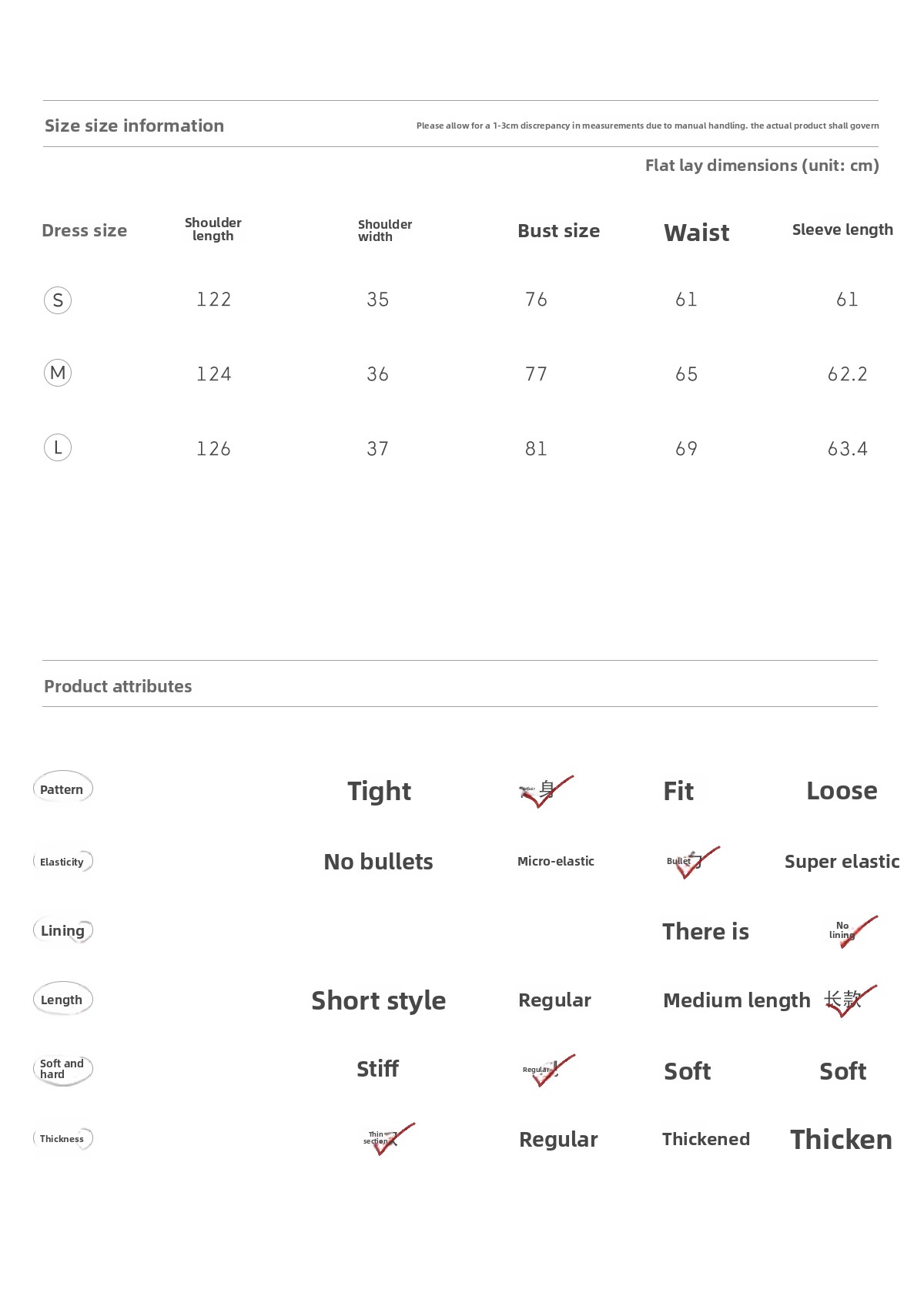Image resolution: width=924 pixels, height=1293 pixels.
Task: Click the Lining oval badge
Action: tap(62, 930)
